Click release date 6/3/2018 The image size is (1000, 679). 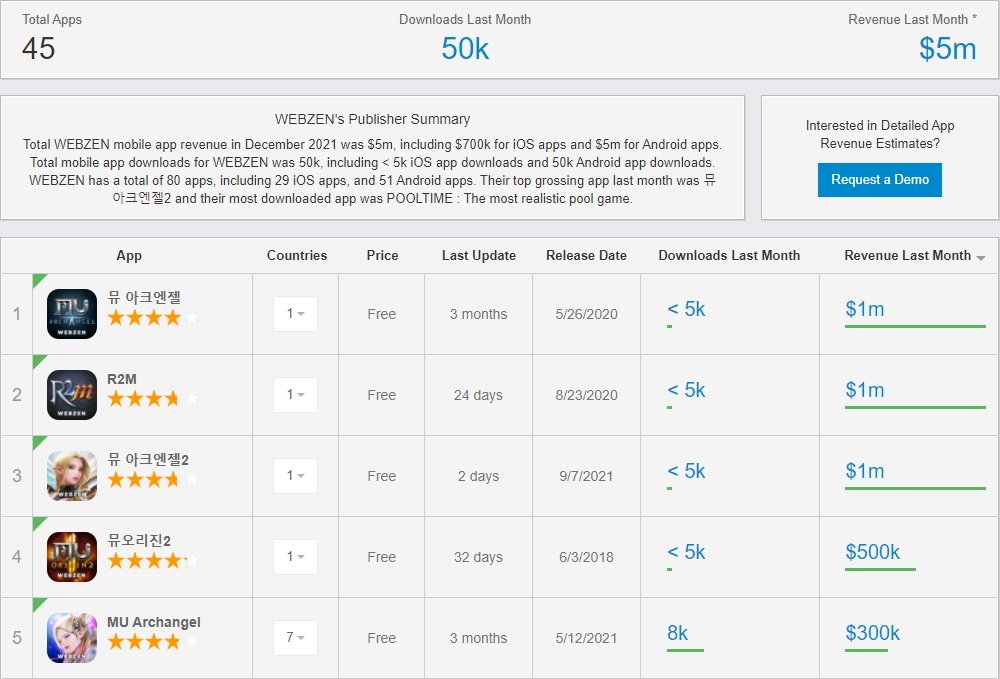pos(586,557)
